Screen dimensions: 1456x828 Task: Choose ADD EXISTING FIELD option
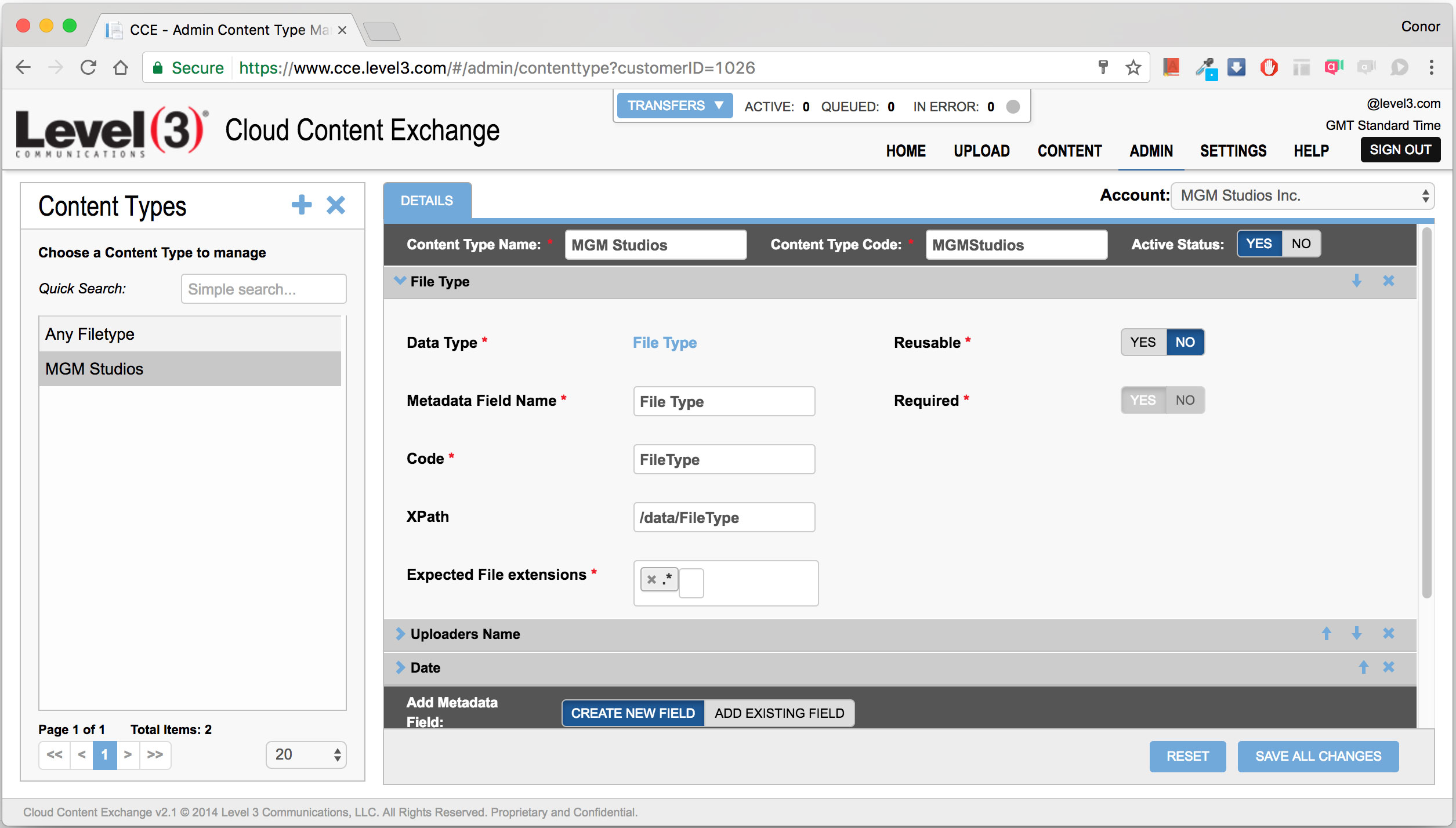click(x=779, y=713)
